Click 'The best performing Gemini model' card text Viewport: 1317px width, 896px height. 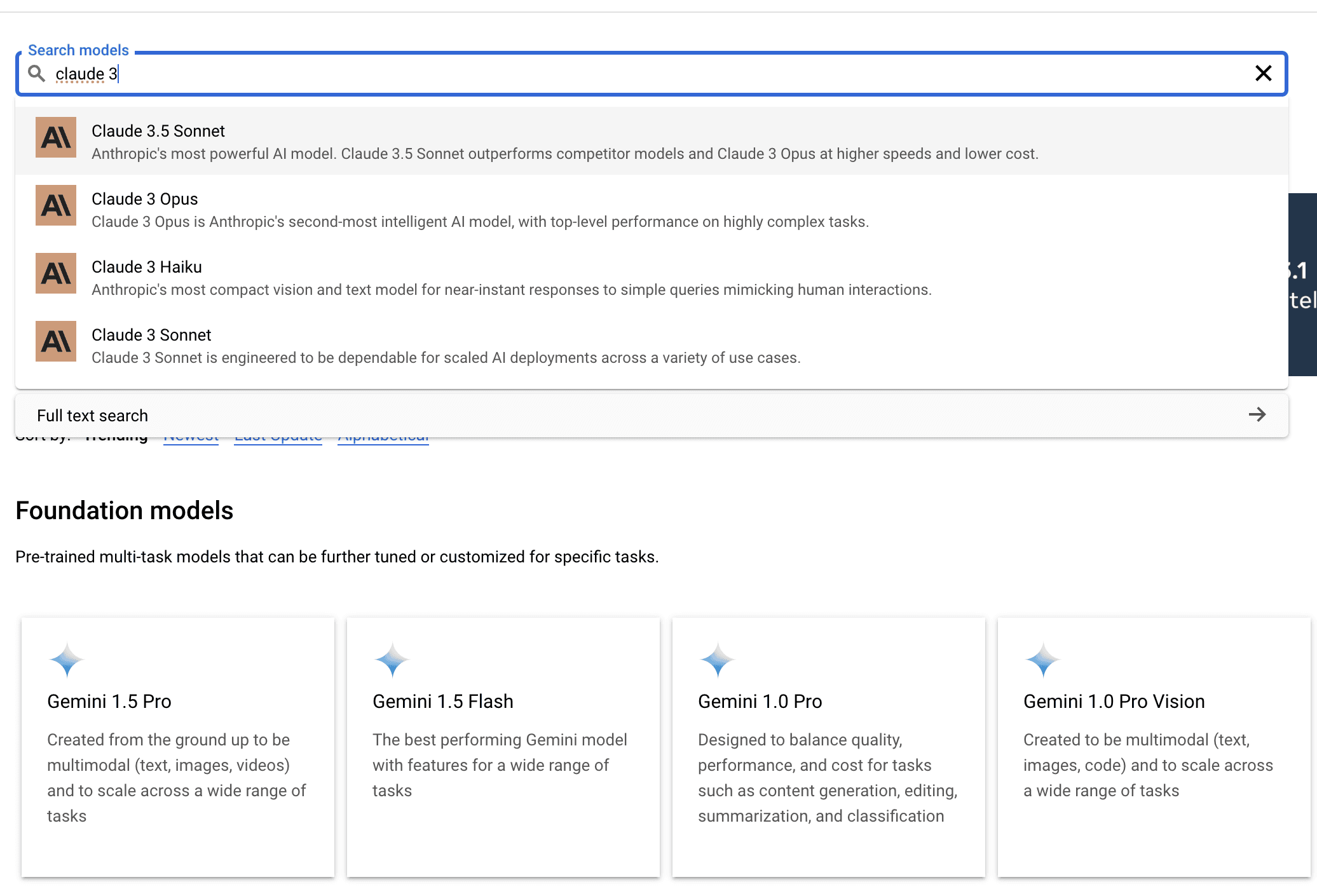500,765
